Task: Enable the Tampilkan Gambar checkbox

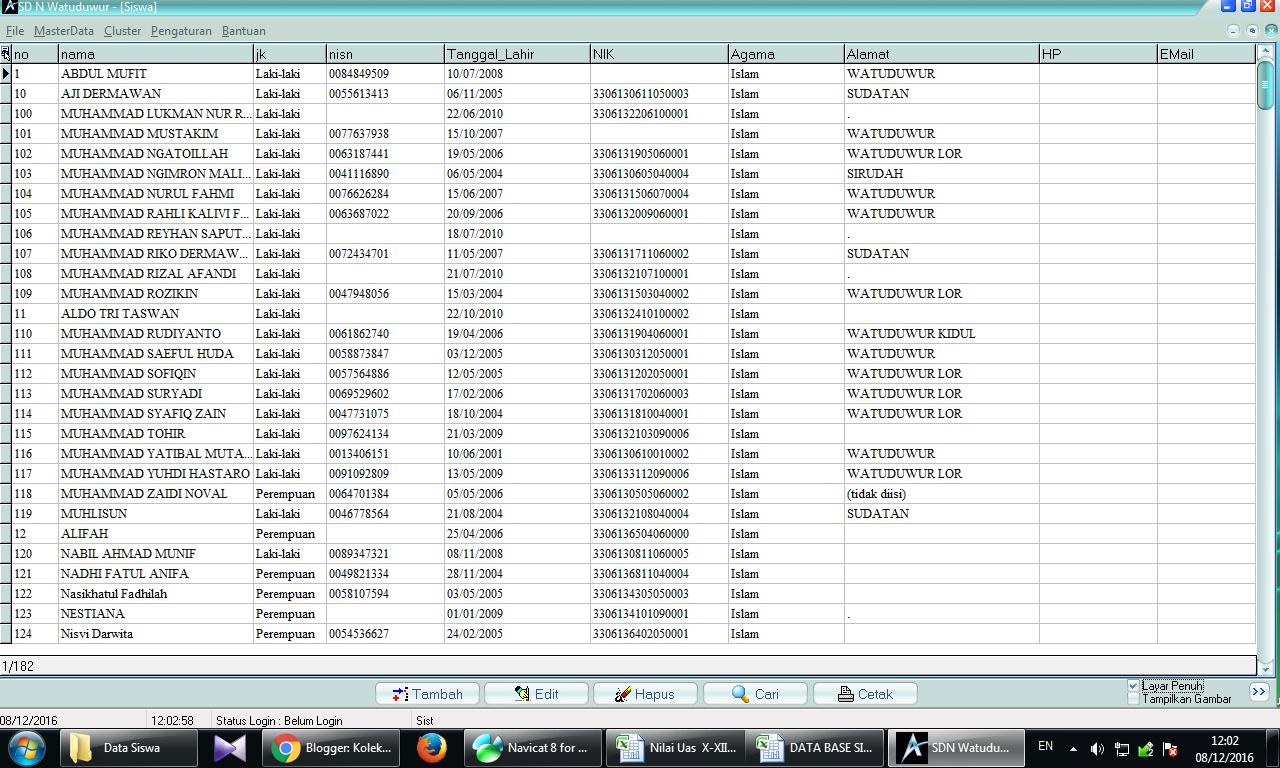Action: (x=1131, y=700)
